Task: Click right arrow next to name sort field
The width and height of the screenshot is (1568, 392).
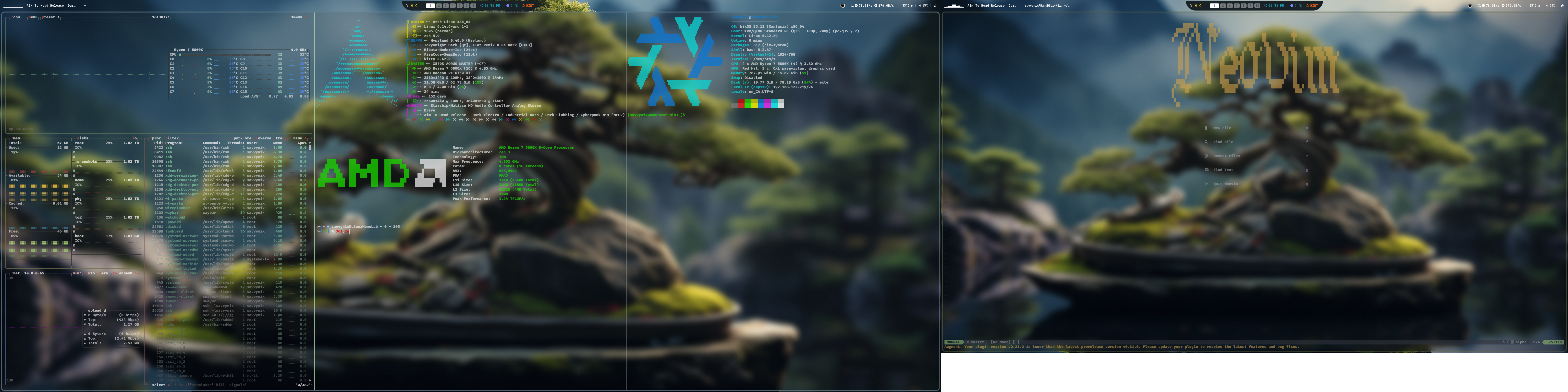Action: click(x=306, y=138)
